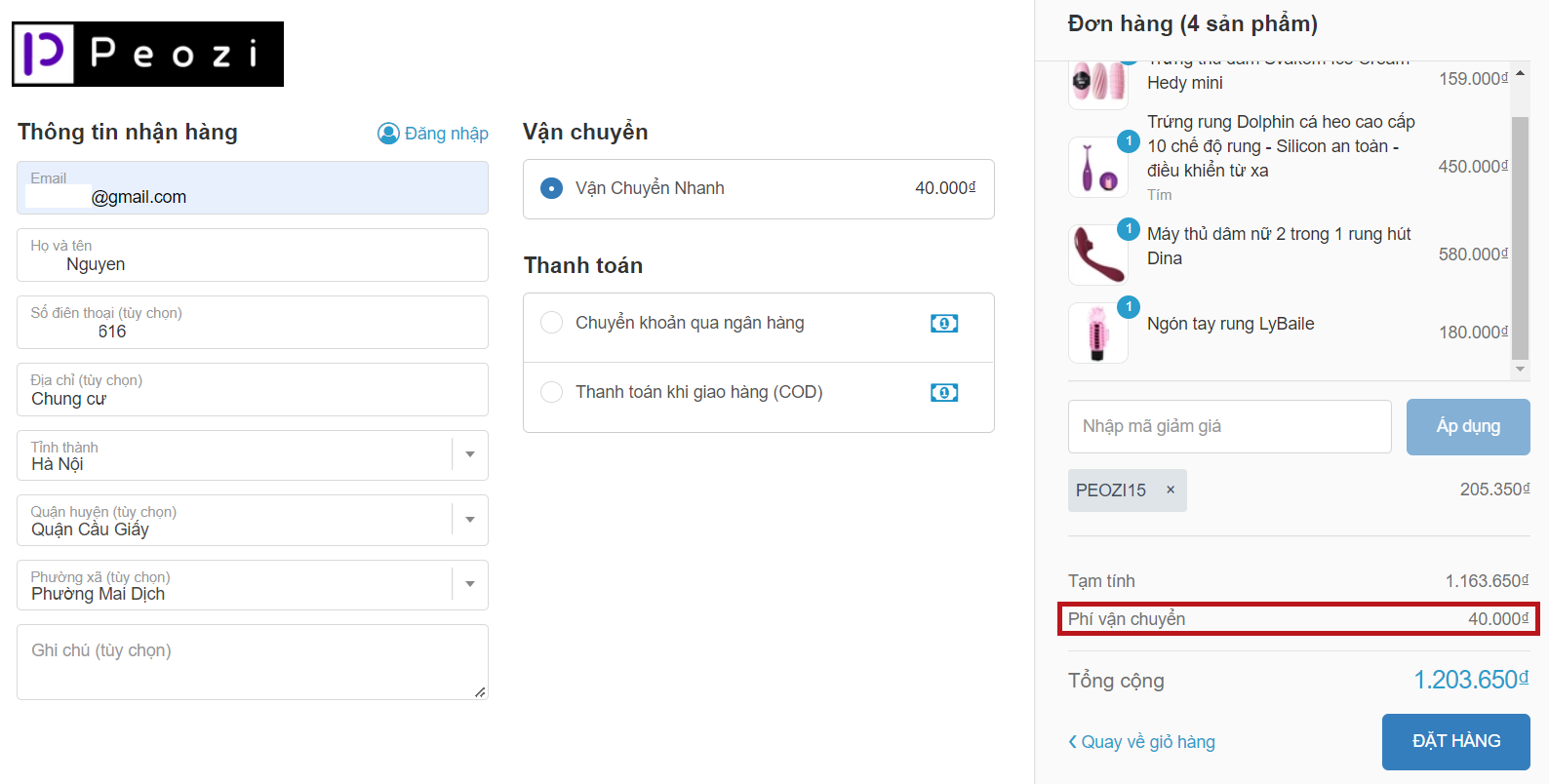Click the Peozi logo
The width and height of the screenshot is (1549, 784).
pos(147,54)
